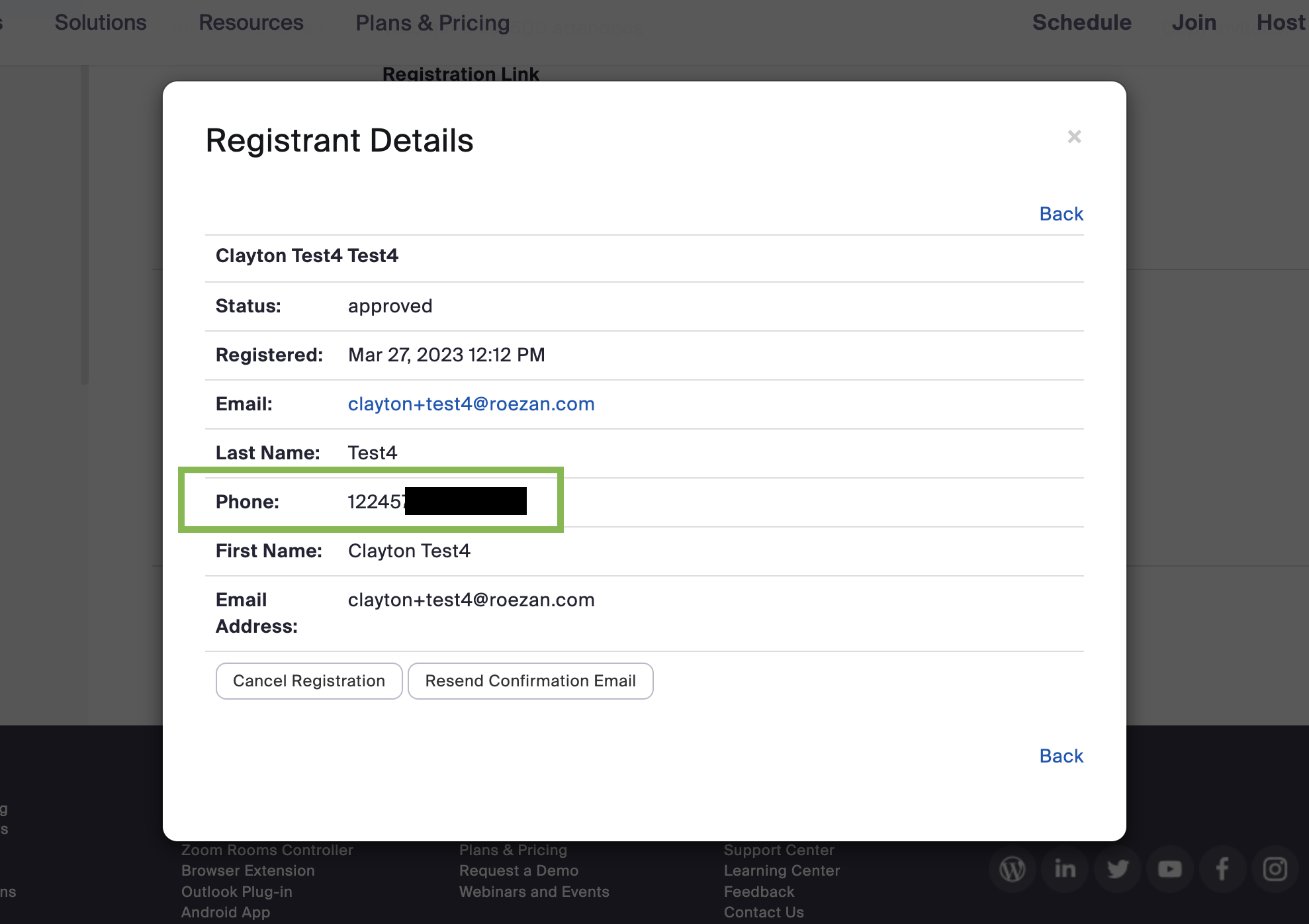Click the Cancel Registration button
The width and height of the screenshot is (1309, 924).
pyautogui.click(x=309, y=681)
